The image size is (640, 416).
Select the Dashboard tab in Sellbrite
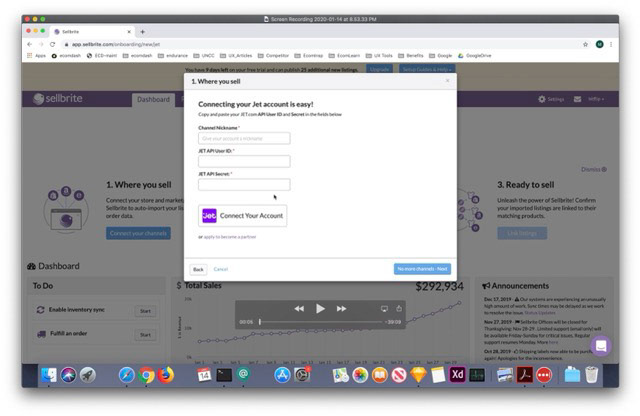point(153,100)
